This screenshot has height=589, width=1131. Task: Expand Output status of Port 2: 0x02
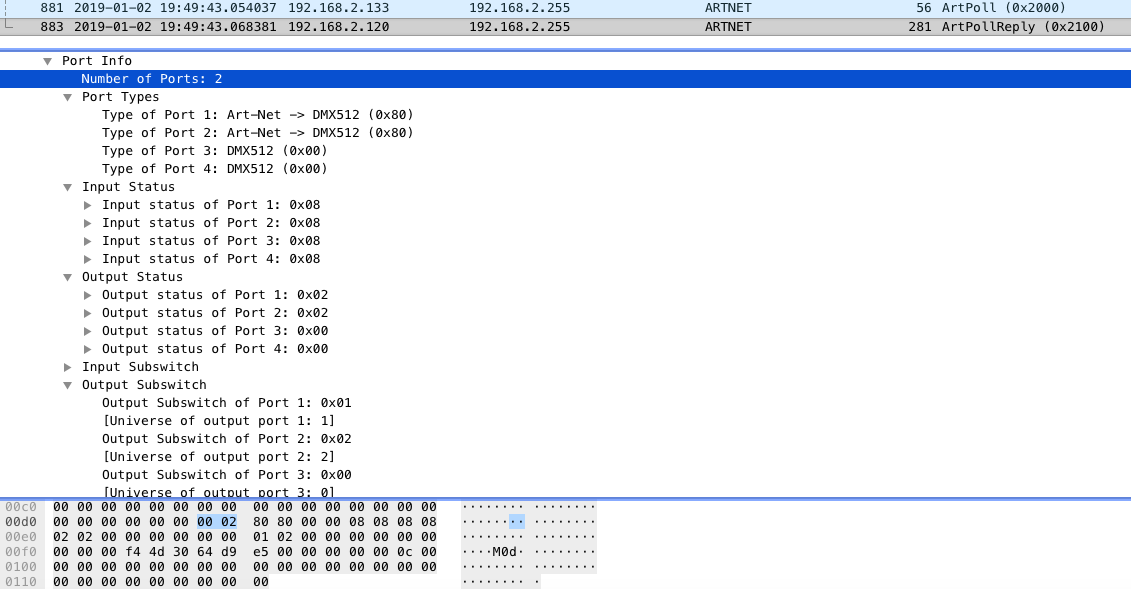tap(88, 312)
